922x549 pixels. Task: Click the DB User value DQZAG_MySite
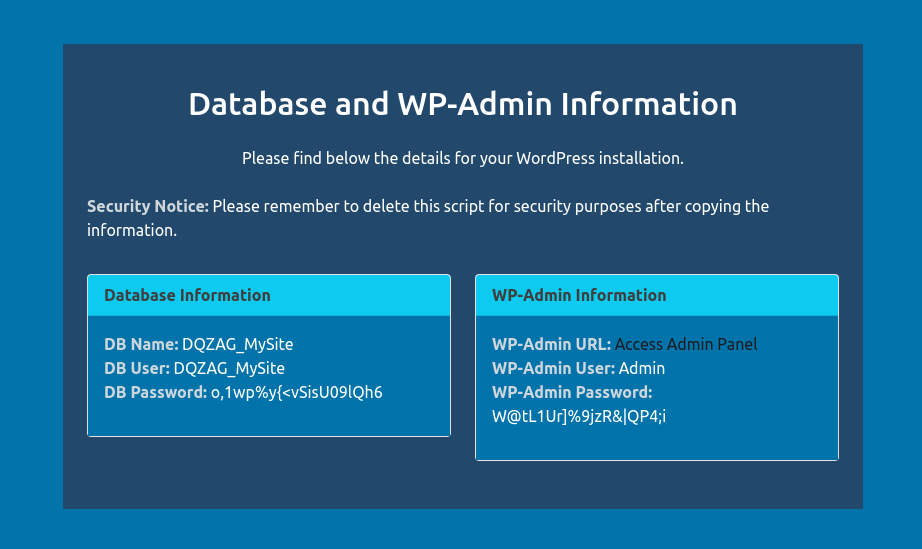[229, 369]
